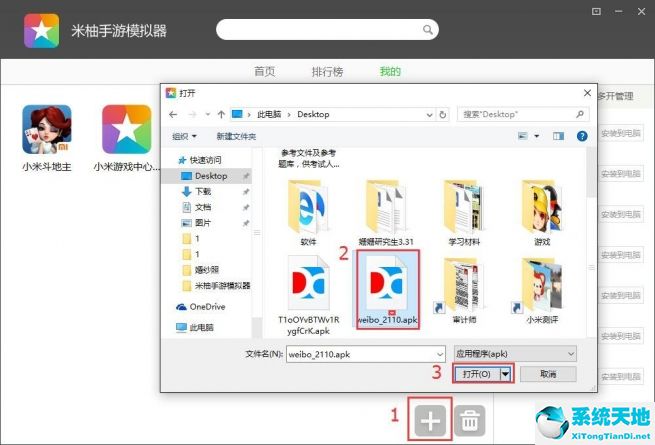Click the 搜索"Desktop" search box
The image size is (655, 445).
click(x=523, y=114)
